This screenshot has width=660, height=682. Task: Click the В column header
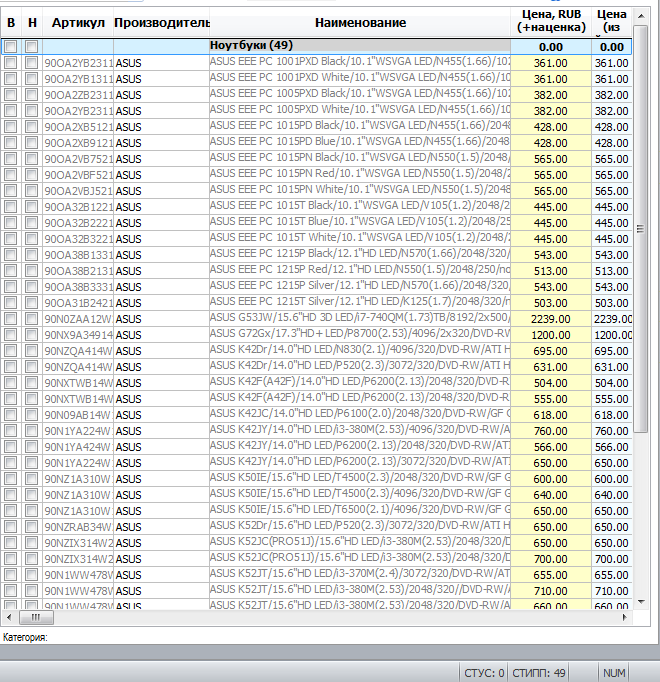coord(11,22)
